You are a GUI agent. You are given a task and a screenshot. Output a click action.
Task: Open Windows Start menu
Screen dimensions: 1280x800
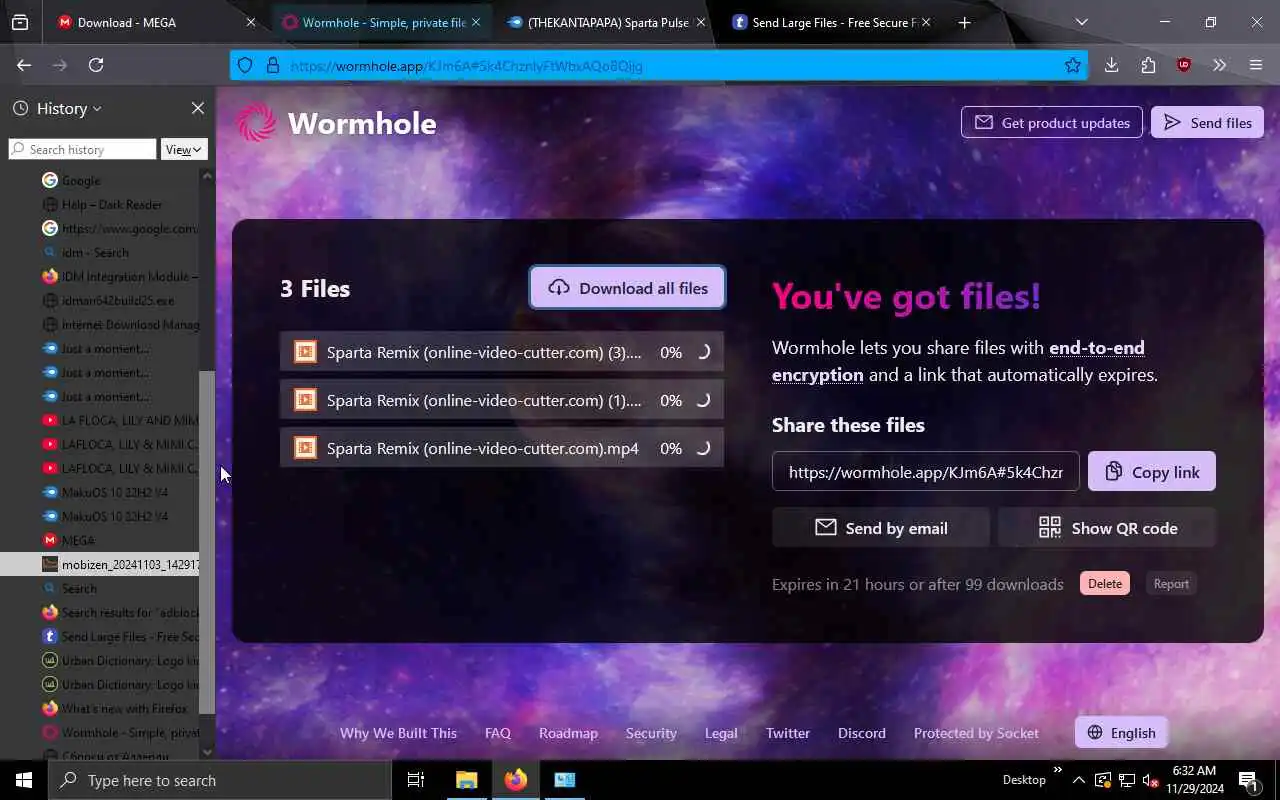[24, 780]
